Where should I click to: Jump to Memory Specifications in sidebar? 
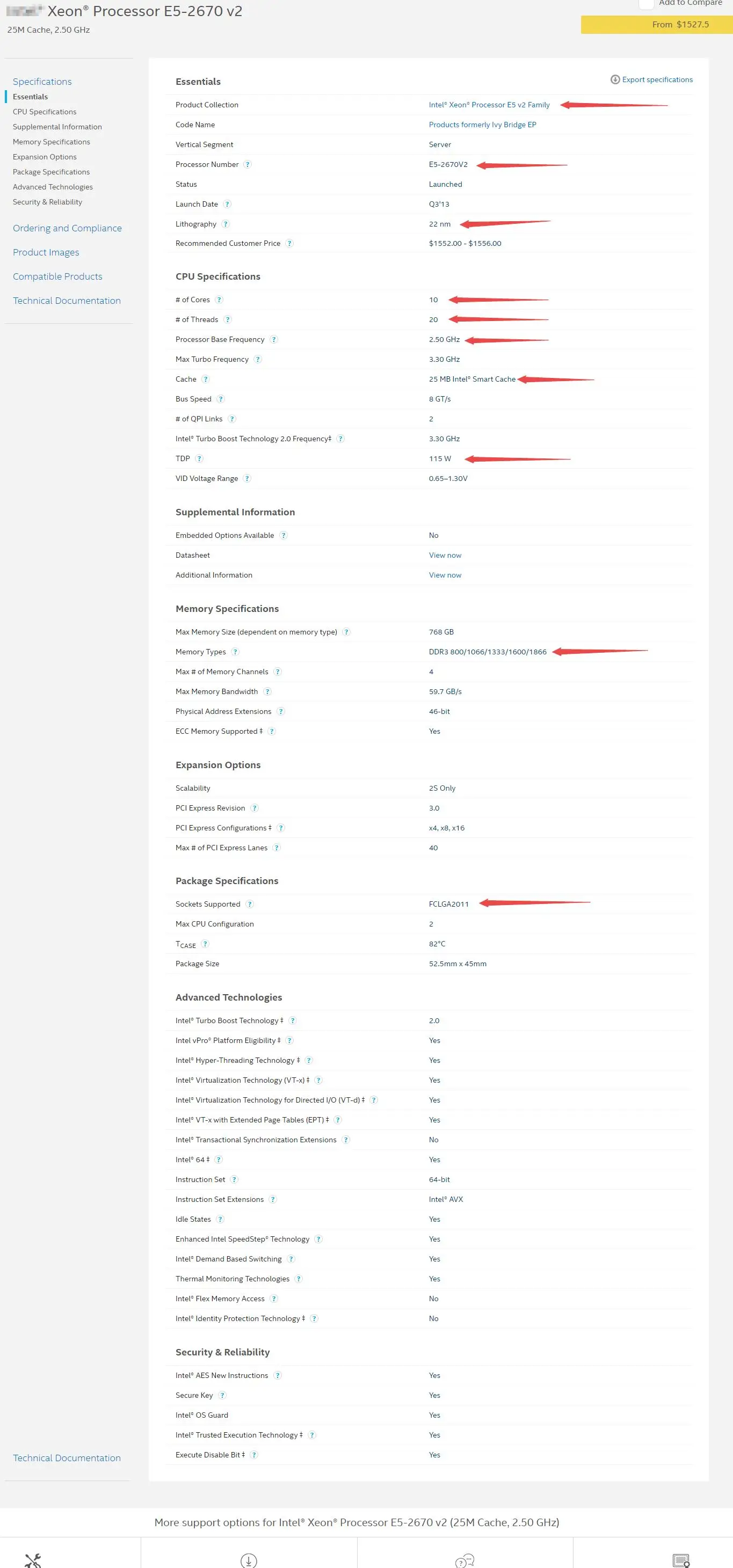pyautogui.click(x=51, y=142)
